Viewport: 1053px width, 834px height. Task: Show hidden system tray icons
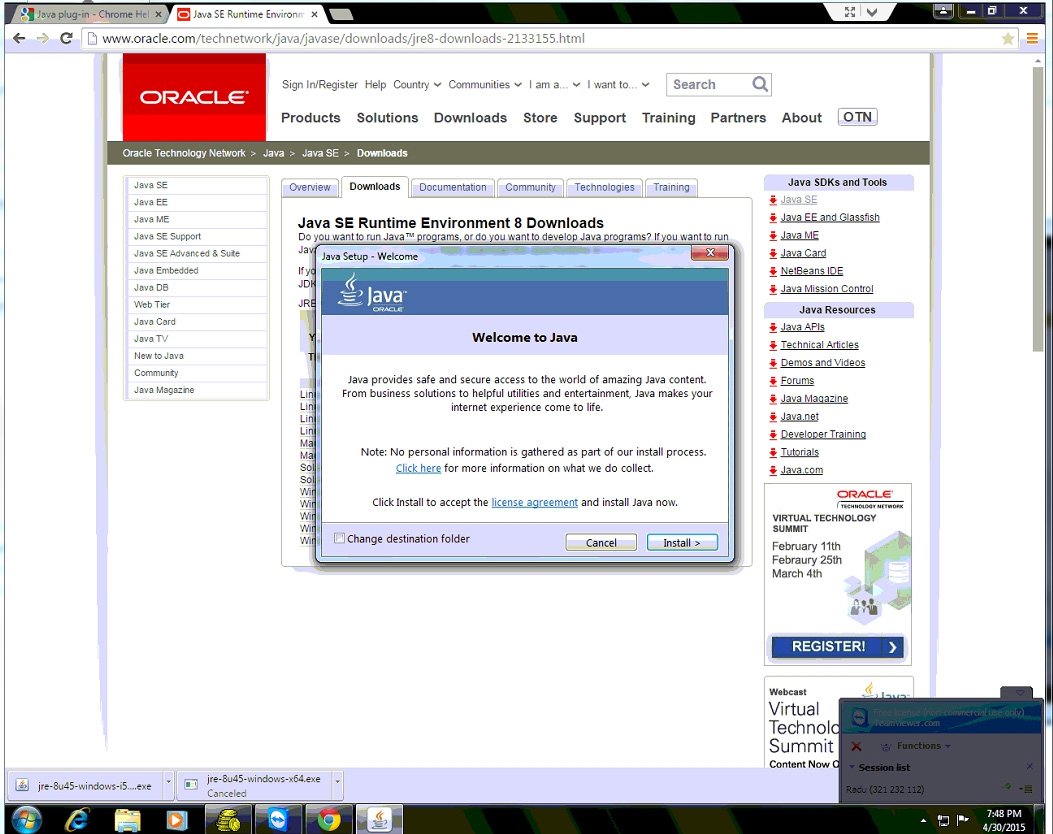click(923, 820)
